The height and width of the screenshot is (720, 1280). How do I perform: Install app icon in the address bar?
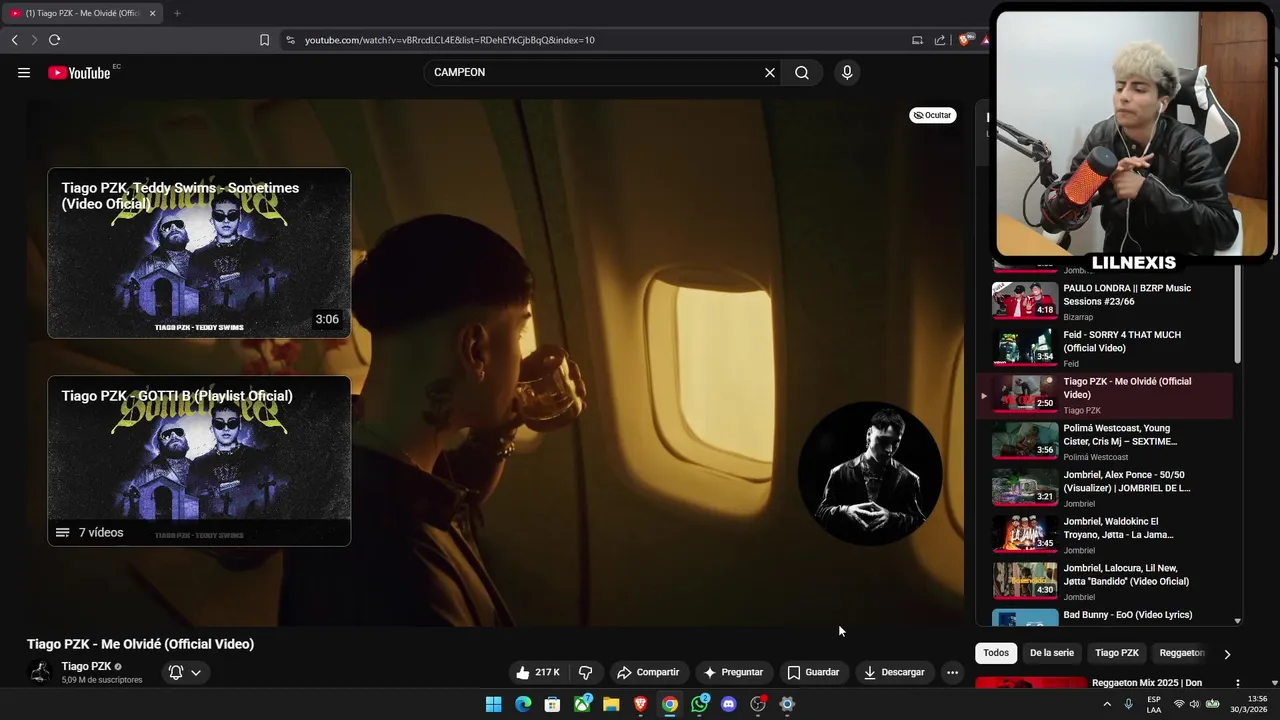click(x=917, y=40)
